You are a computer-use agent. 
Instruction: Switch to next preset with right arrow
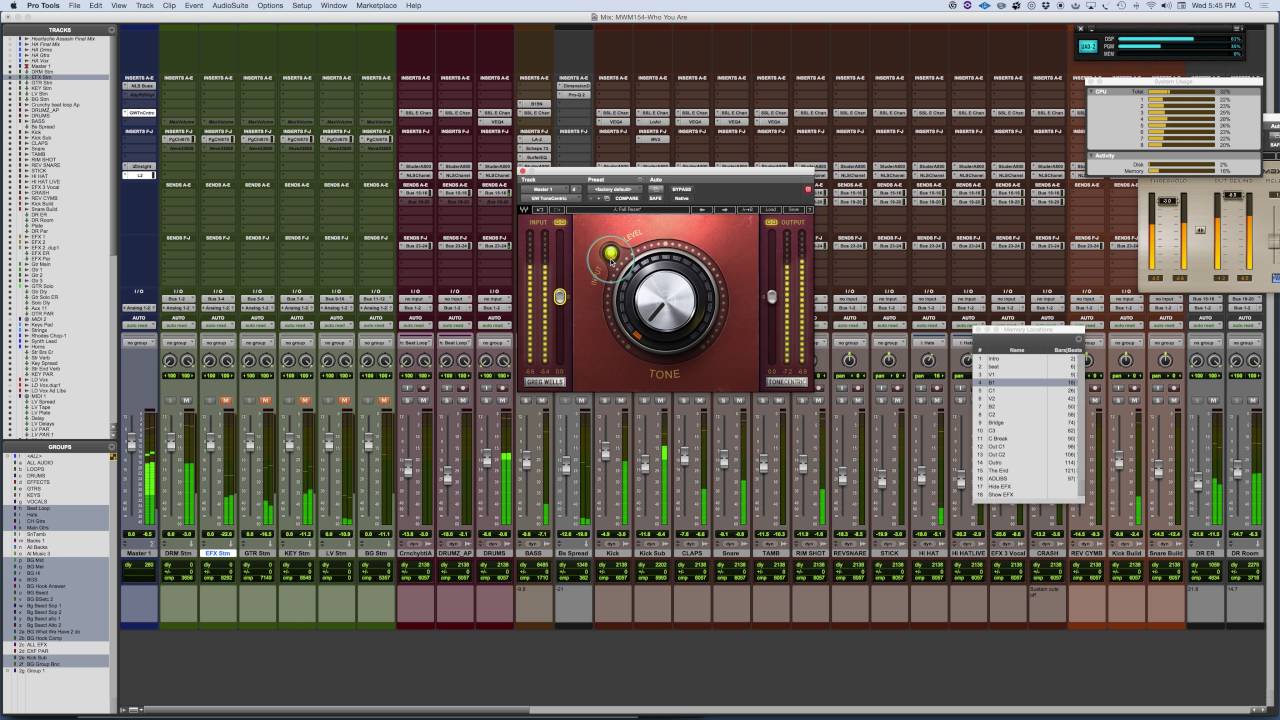pos(725,210)
